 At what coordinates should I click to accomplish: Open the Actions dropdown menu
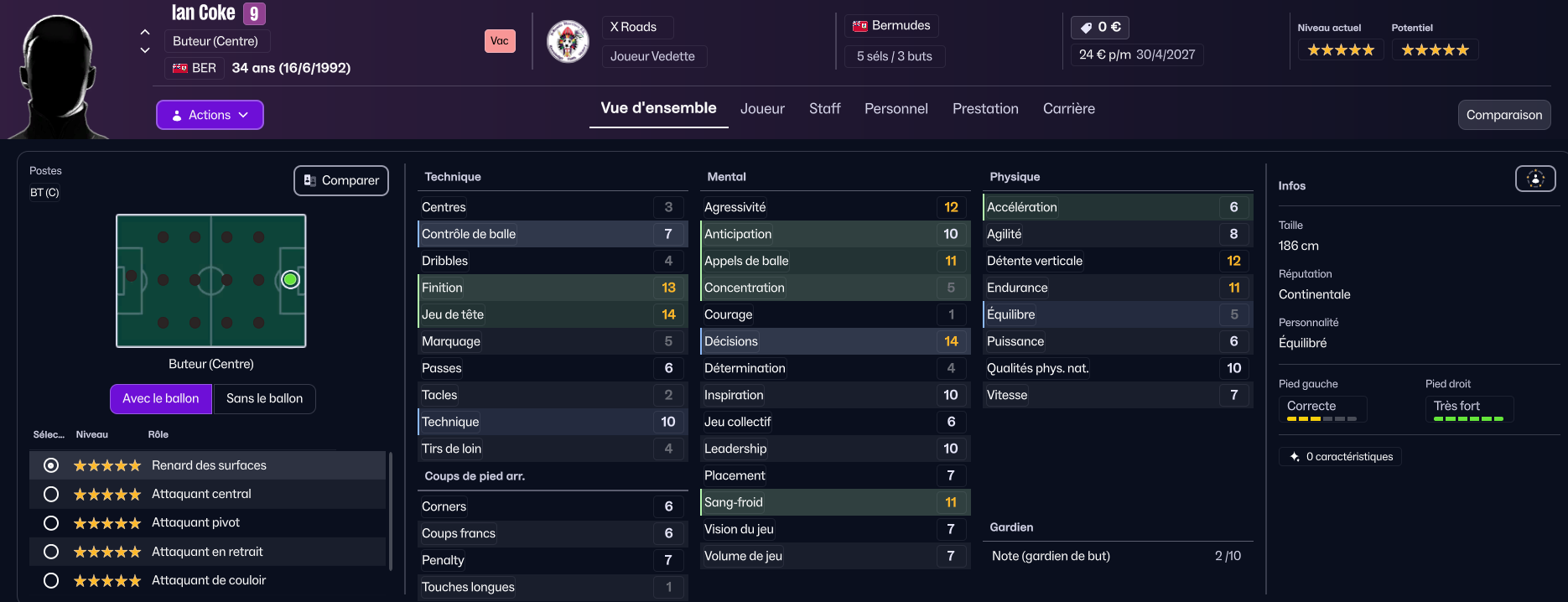tap(210, 115)
